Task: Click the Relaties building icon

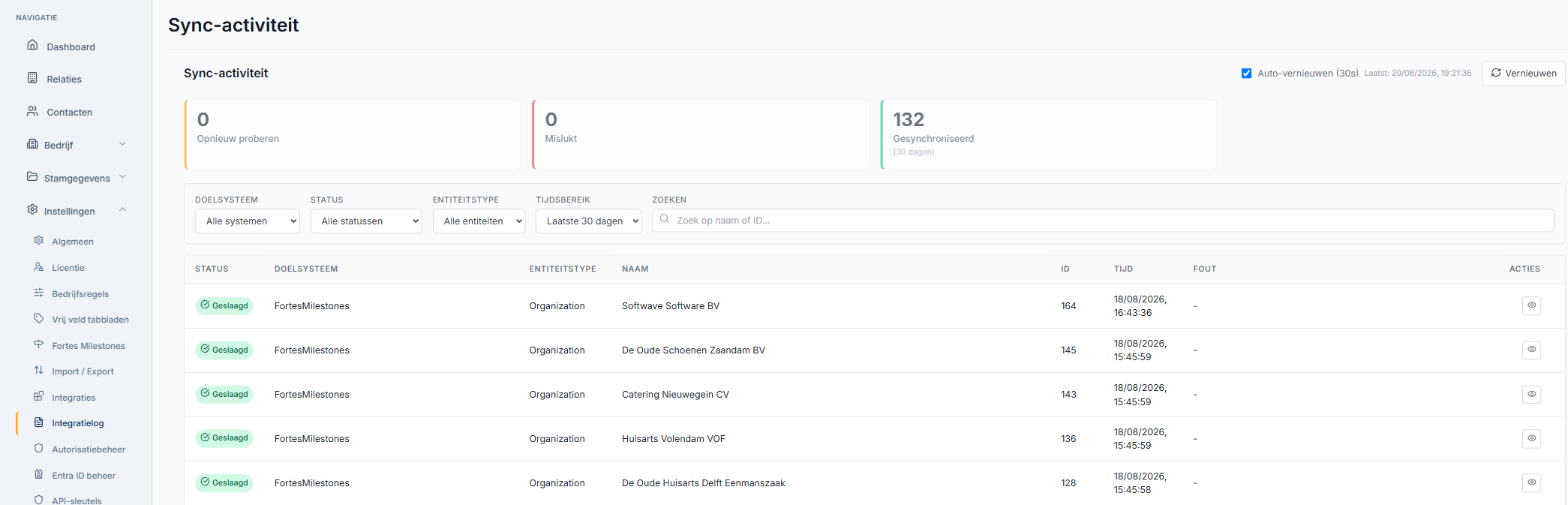Action: [x=32, y=78]
